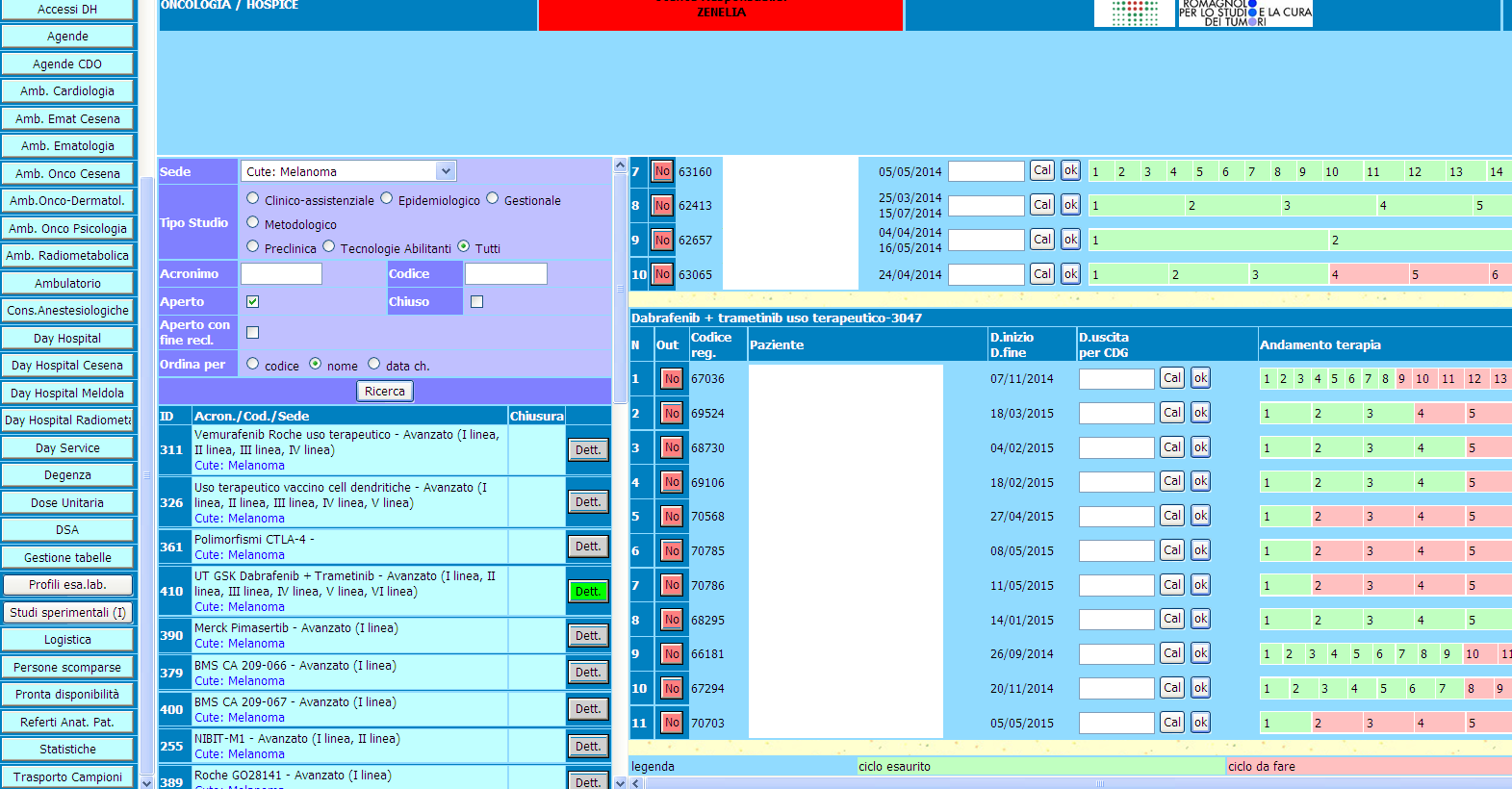The width and height of the screenshot is (1512, 789).
Task: Open Cal calendar for patient 67036
Action: point(1172,378)
